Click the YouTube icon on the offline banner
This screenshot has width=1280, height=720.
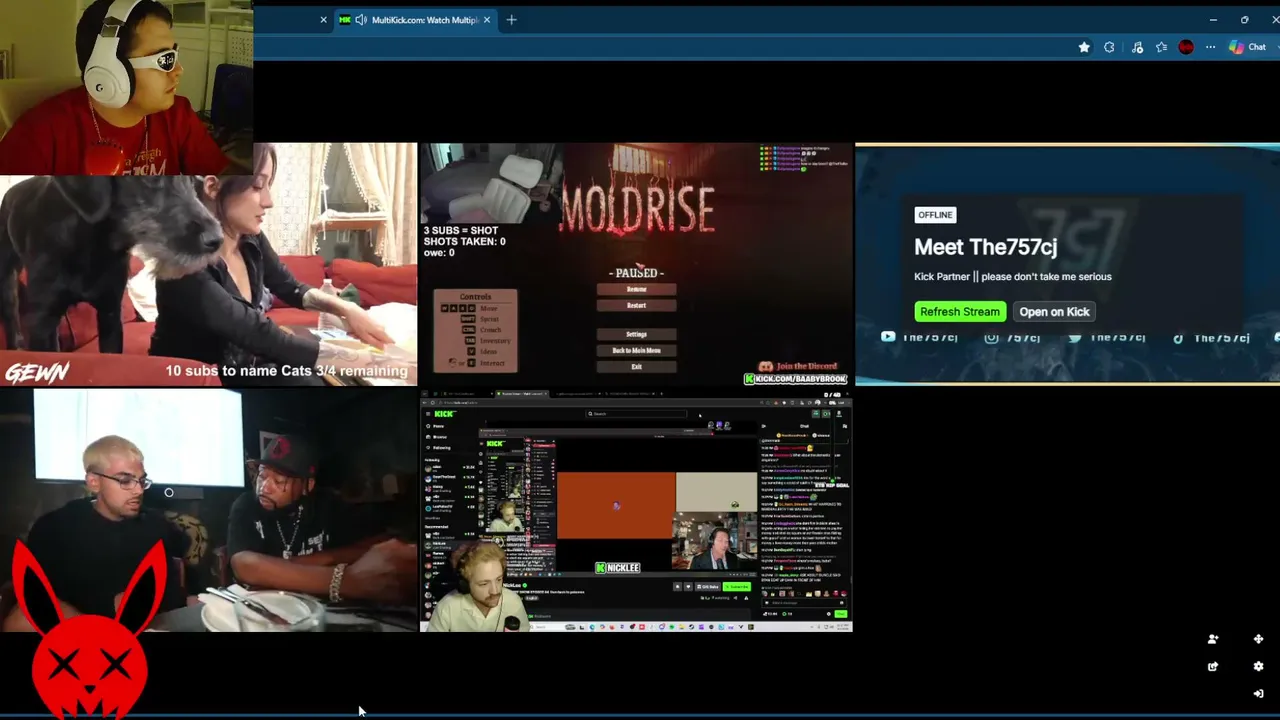888,337
